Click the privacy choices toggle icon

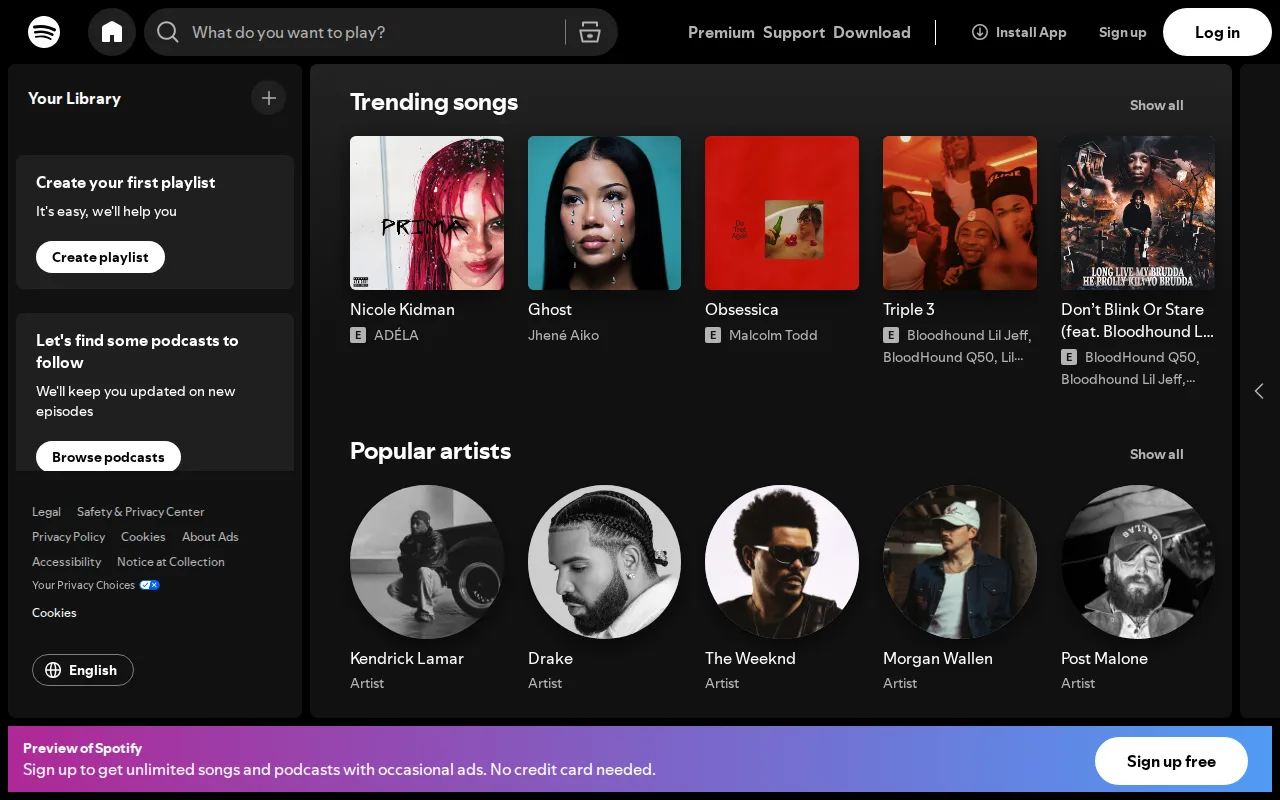pos(149,585)
